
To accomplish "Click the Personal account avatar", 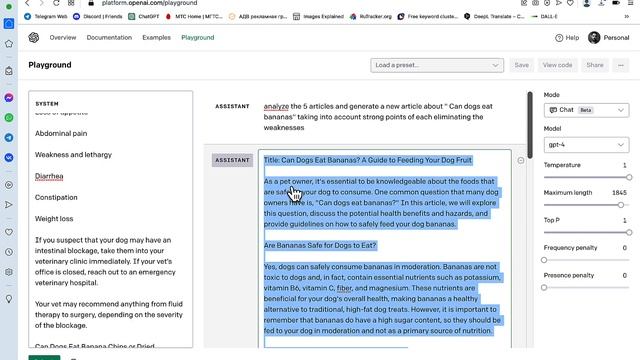I will point(594,38).
